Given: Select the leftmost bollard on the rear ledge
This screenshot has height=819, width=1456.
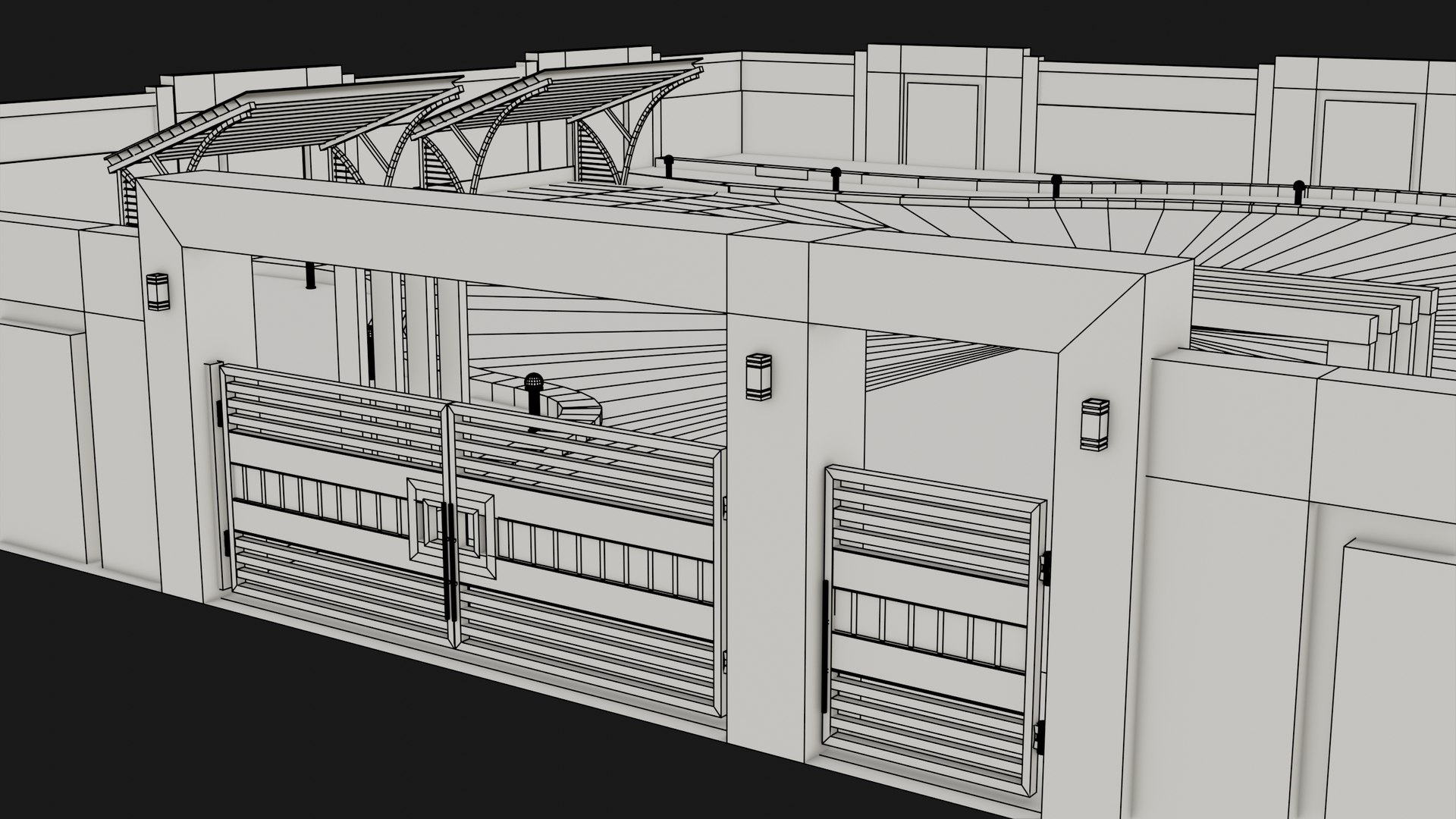Looking at the screenshot, I should [x=669, y=165].
